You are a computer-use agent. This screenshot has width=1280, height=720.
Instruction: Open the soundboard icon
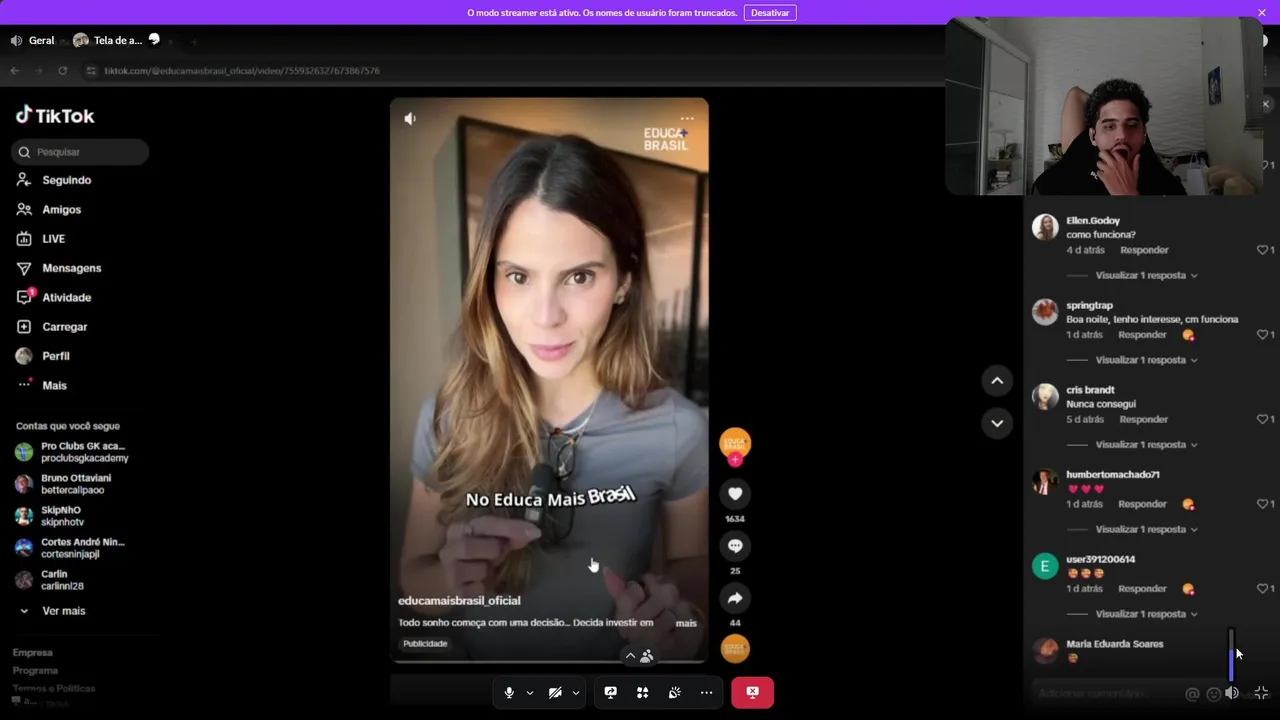[675, 692]
